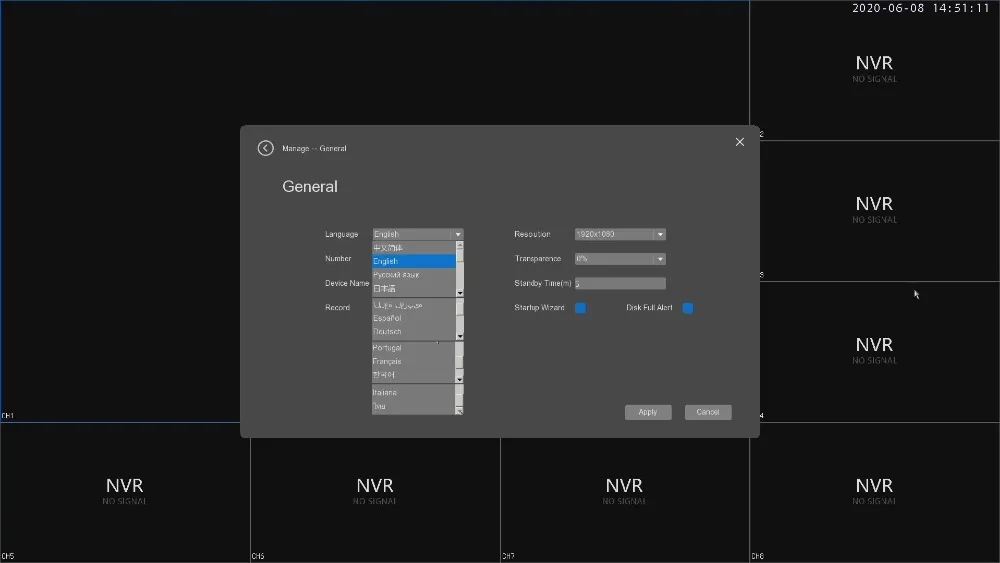Toggle the Disk Full Alert checkbox

pos(688,308)
